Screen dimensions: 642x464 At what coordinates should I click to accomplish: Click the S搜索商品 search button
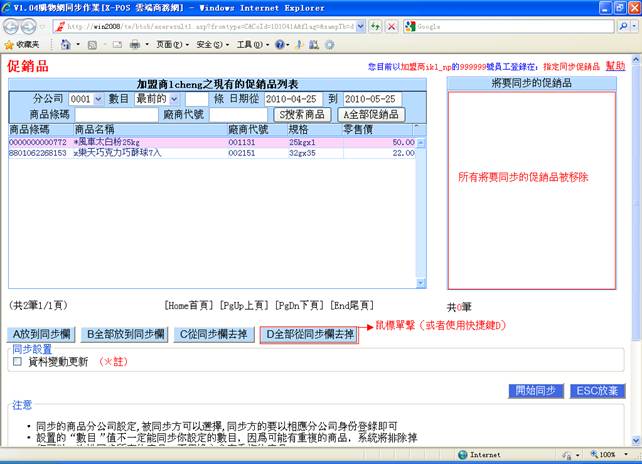click(x=302, y=115)
